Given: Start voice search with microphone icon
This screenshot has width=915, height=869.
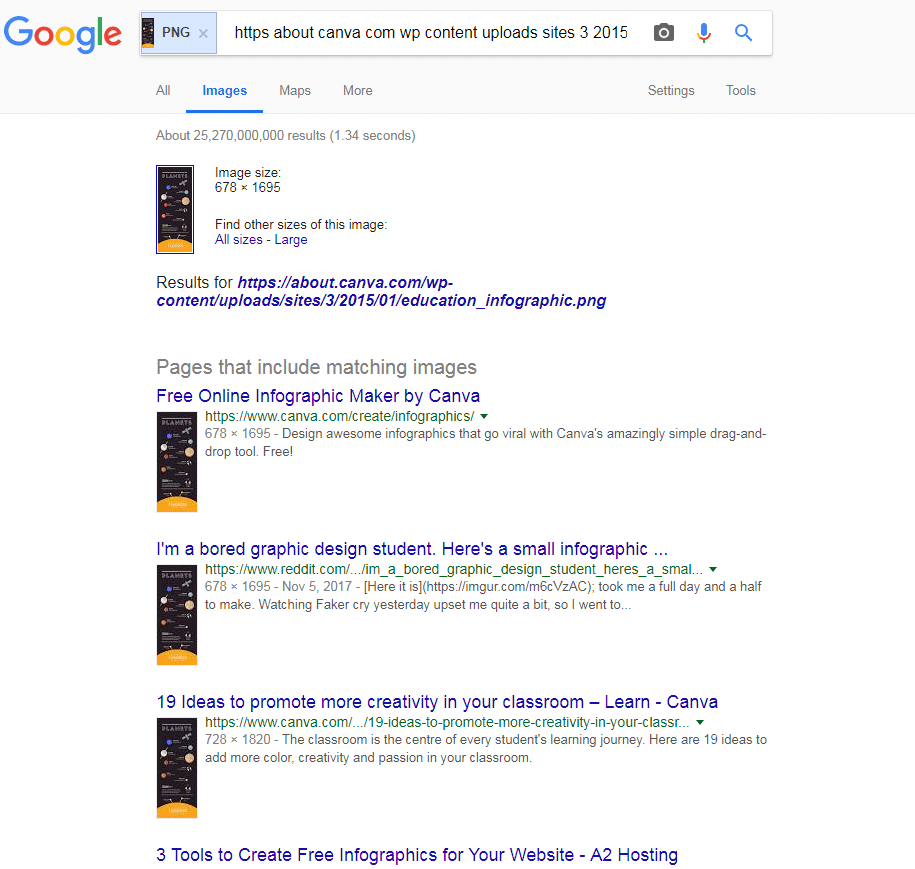Looking at the screenshot, I should (704, 33).
